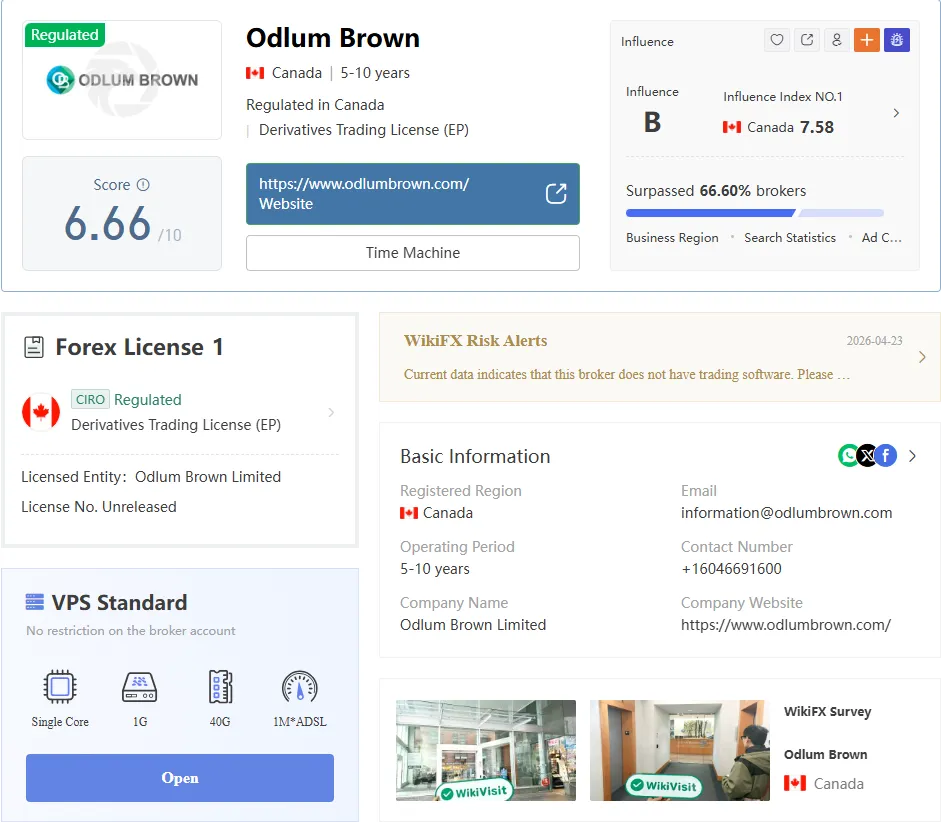Viewport: 941px width, 822px height.
Task: Expand Basic Information chevron
Action: pos(912,456)
